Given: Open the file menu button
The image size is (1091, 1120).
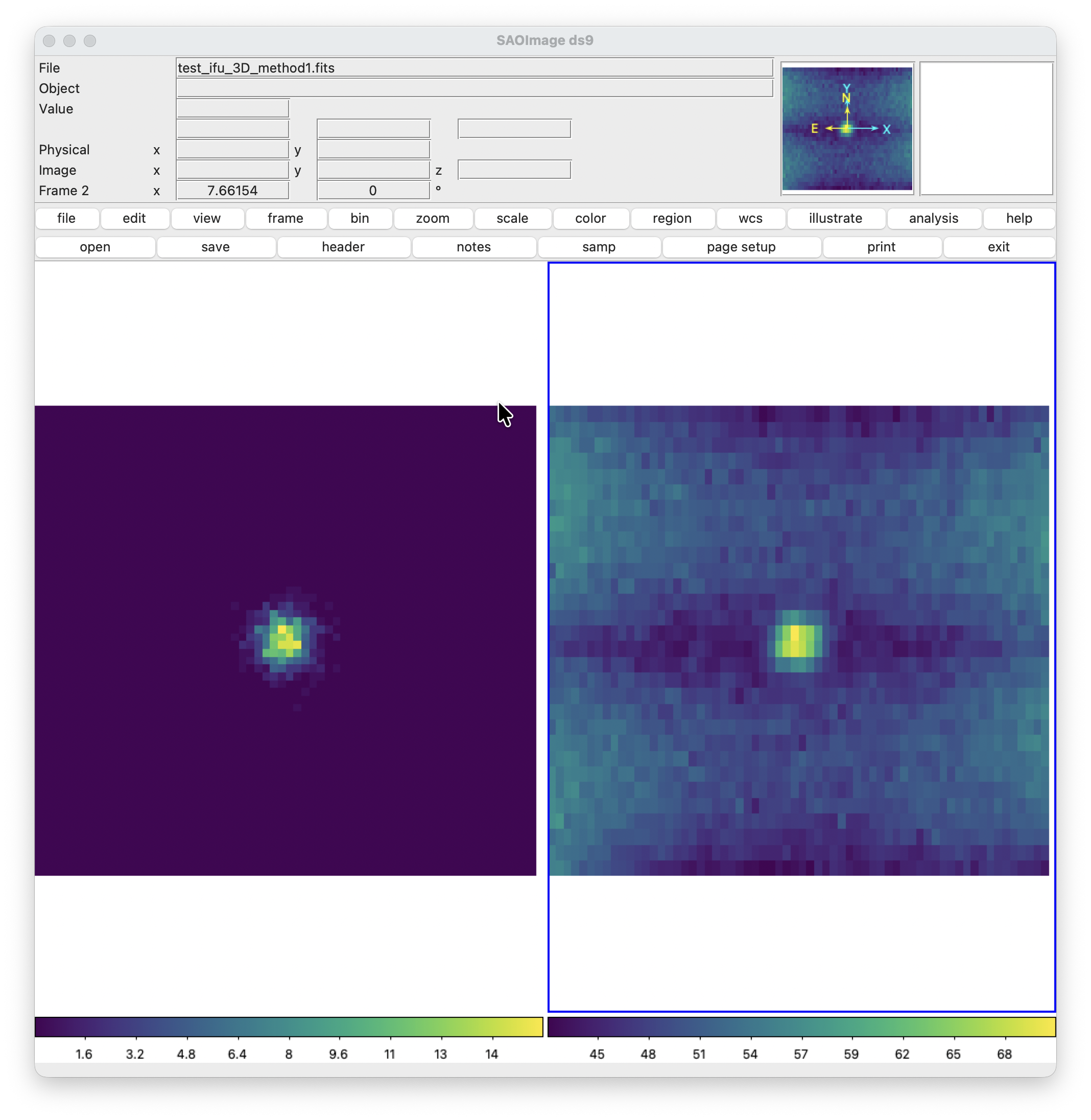Looking at the screenshot, I should pos(66,218).
